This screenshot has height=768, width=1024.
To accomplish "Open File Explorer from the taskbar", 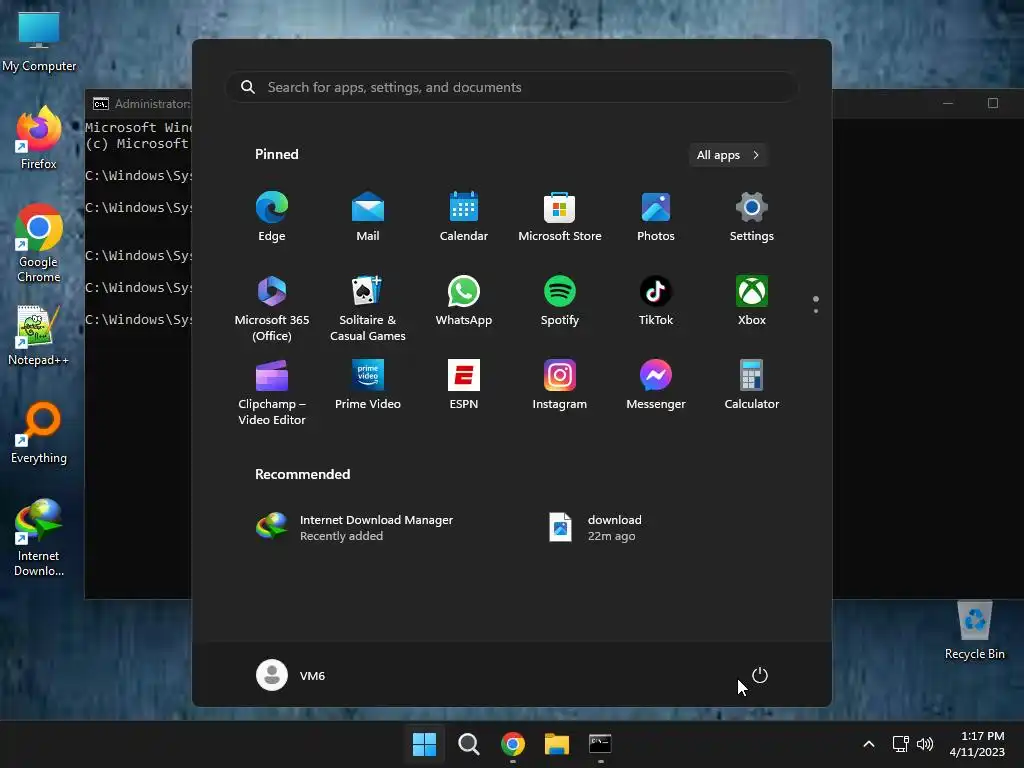I will (x=556, y=744).
